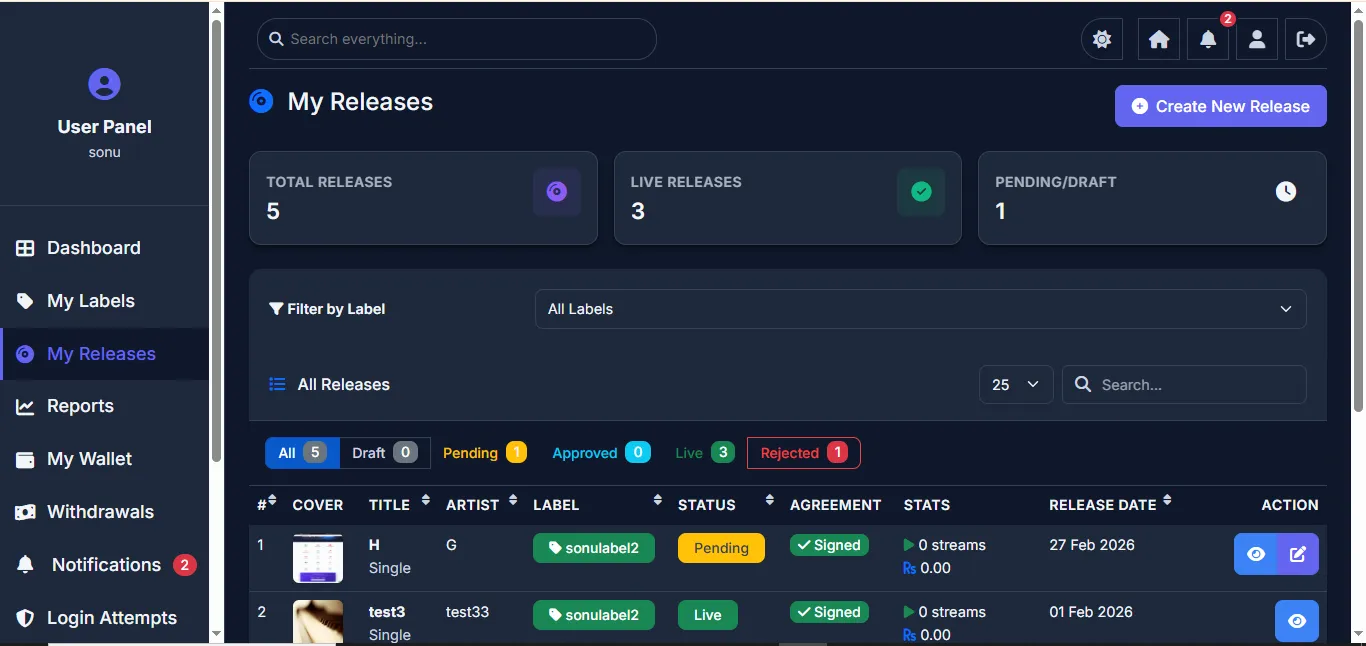The image size is (1366, 646).
Task: Open My Wallet in the sidebar
Action: coord(104,459)
